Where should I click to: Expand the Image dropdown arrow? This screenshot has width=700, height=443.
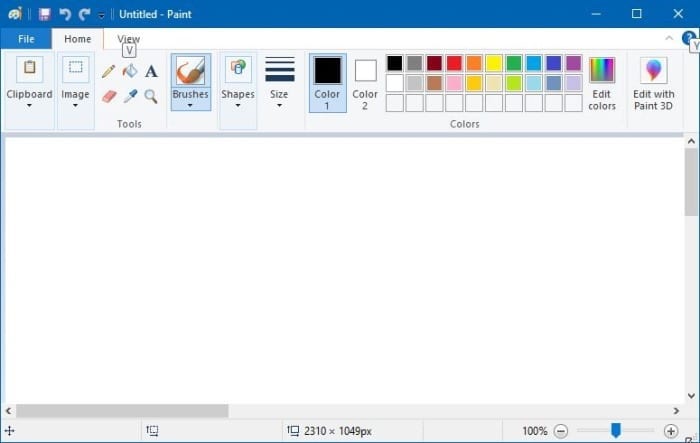point(75,106)
